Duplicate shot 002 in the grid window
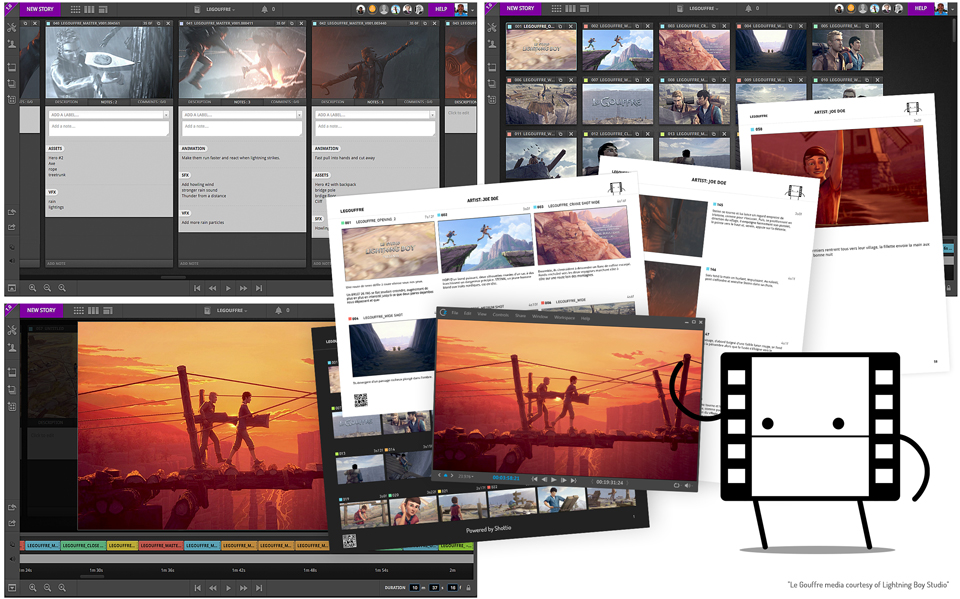This screenshot has width=960, height=599. click(637, 26)
